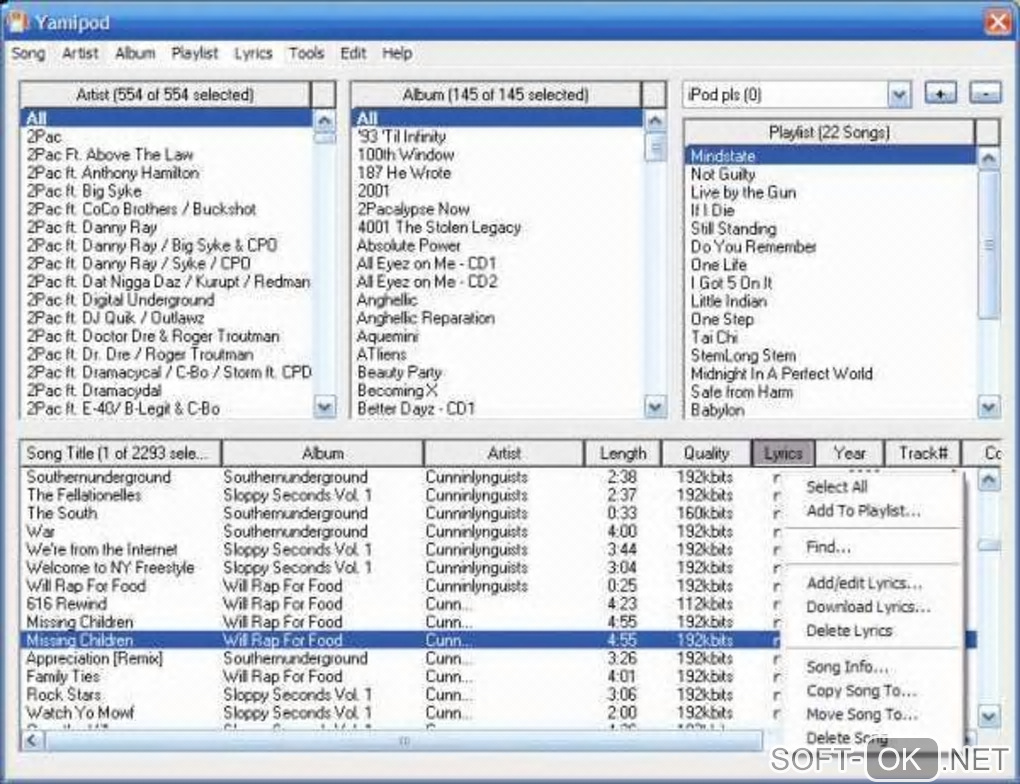Open the Help menu
The image size is (1020, 784).
point(397,53)
